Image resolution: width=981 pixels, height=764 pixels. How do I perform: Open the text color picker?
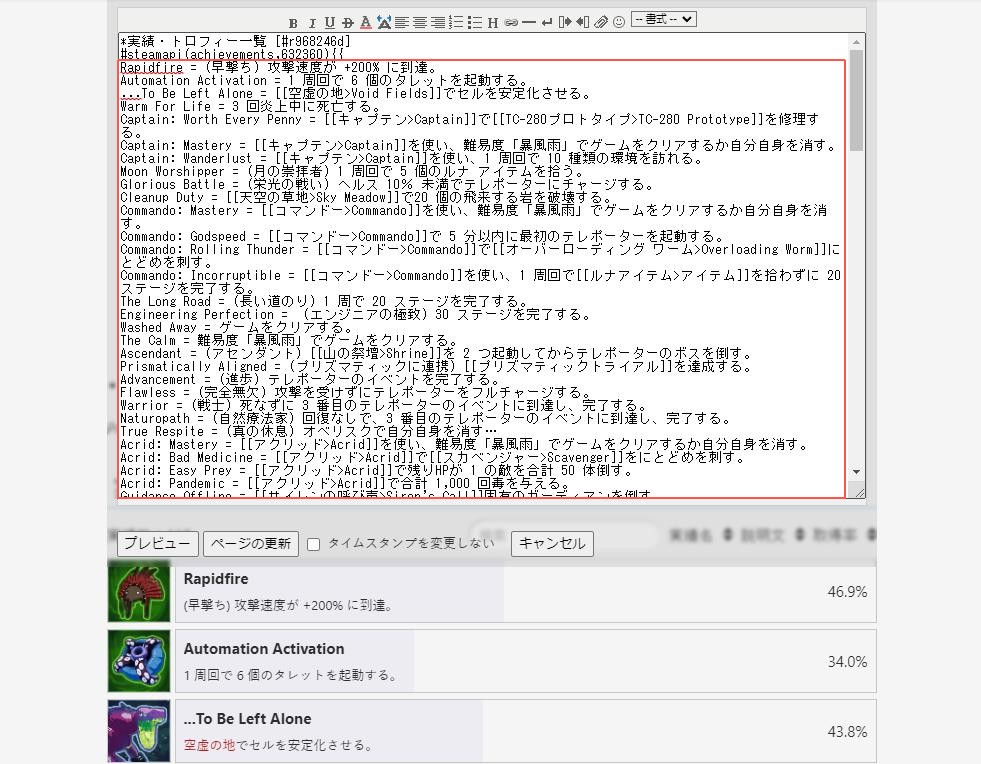pyautogui.click(x=366, y=22)
